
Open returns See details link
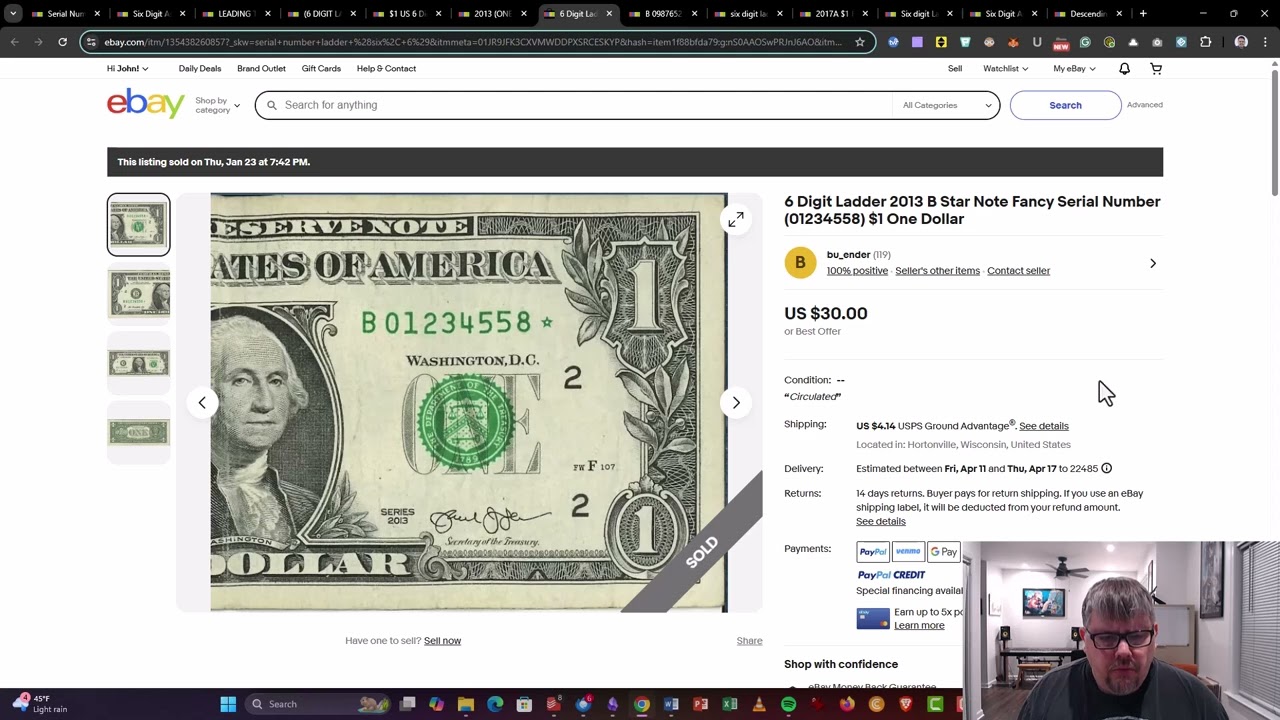coord(880,521)
